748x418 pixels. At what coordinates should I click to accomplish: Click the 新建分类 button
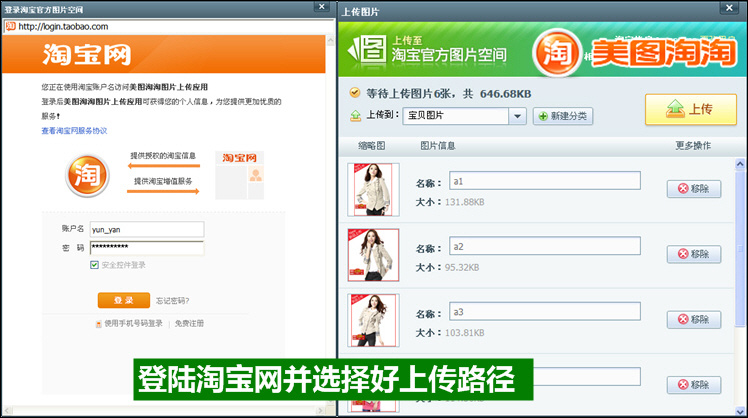click(x=563, y=116)
